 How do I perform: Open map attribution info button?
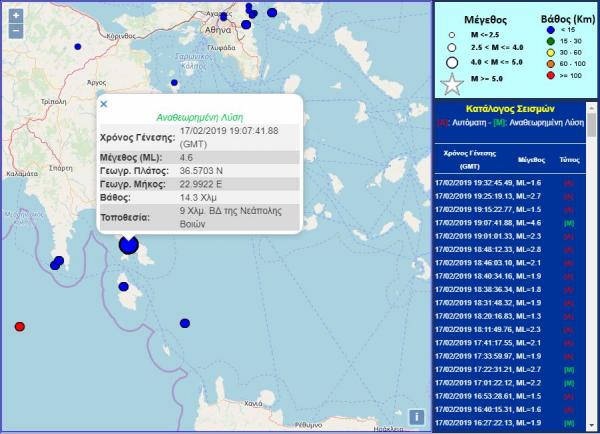(416, 416)
